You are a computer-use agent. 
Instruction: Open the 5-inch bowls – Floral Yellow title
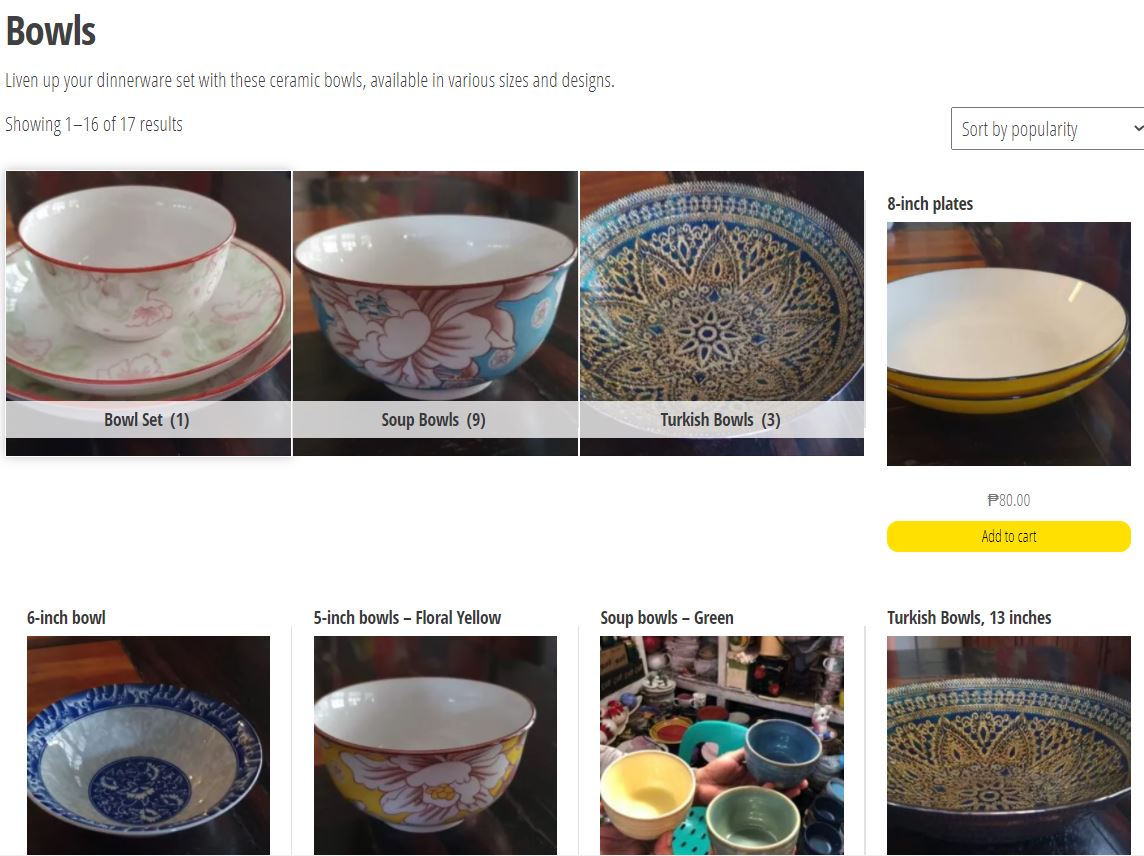pos(407,618)
